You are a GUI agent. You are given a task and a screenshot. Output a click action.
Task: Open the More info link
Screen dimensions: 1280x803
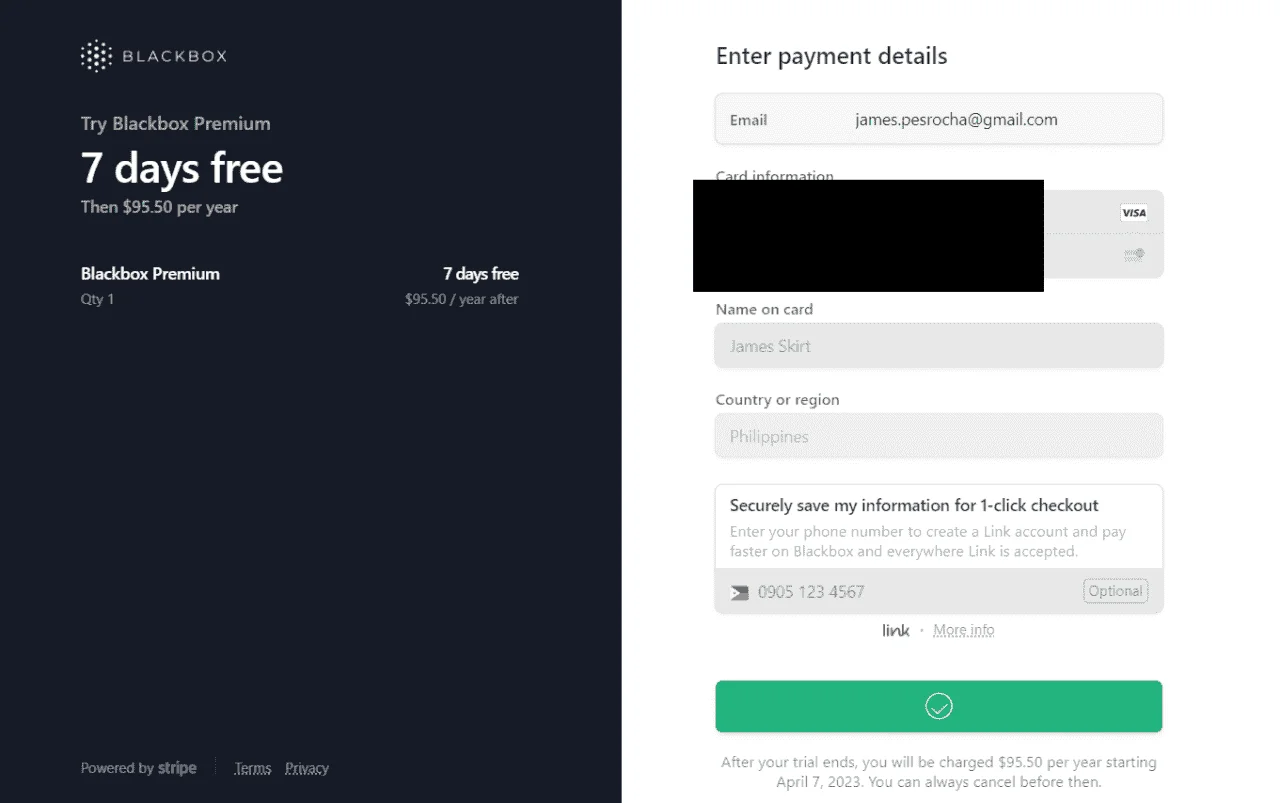point(964,630)
